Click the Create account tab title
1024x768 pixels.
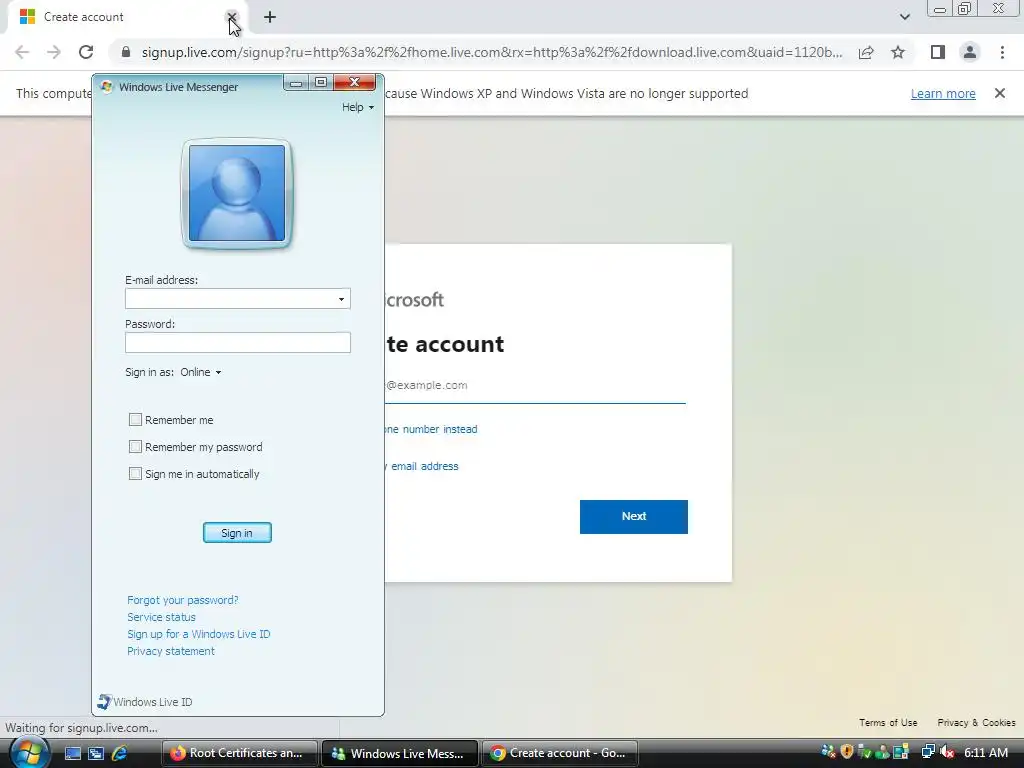pos(84,17)
